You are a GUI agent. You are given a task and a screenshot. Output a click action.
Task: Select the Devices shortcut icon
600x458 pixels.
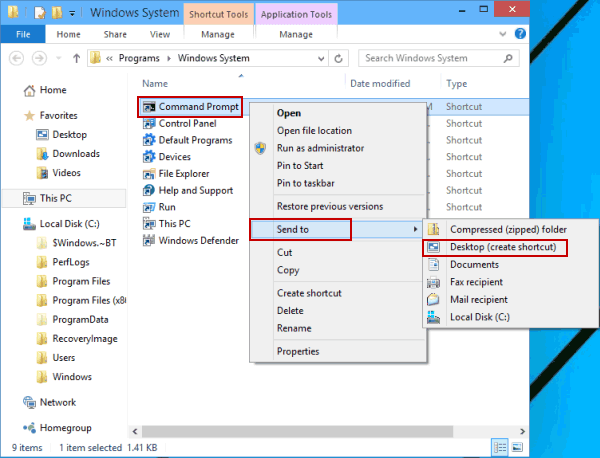[x=149, y=157]
